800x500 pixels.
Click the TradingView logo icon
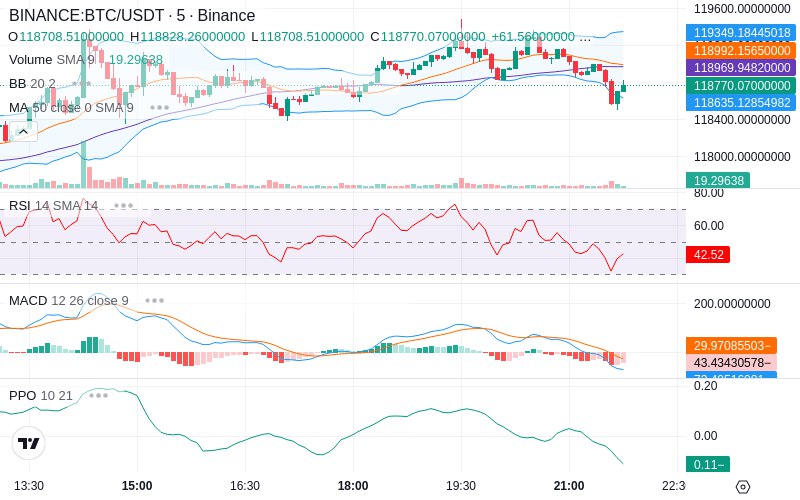click(29, 443)
